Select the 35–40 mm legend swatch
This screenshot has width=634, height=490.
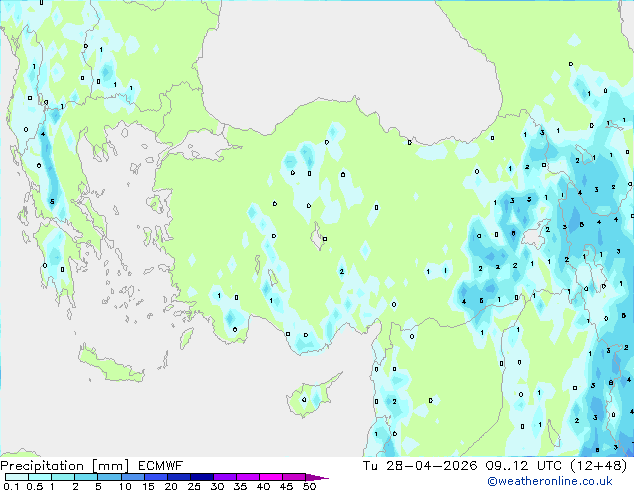[247, 477]
